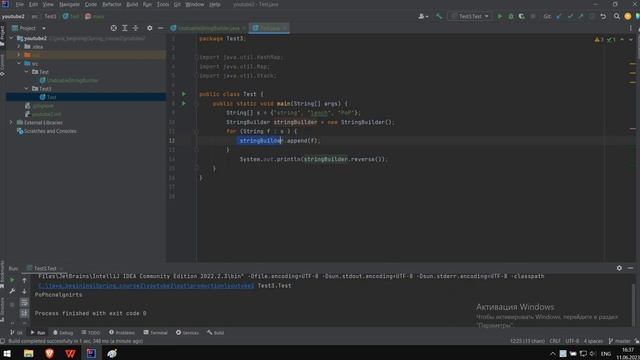This screenshot has width=640, height=360.
Task: Open Run panel settings gear
Action: click(x=619, y=268)
